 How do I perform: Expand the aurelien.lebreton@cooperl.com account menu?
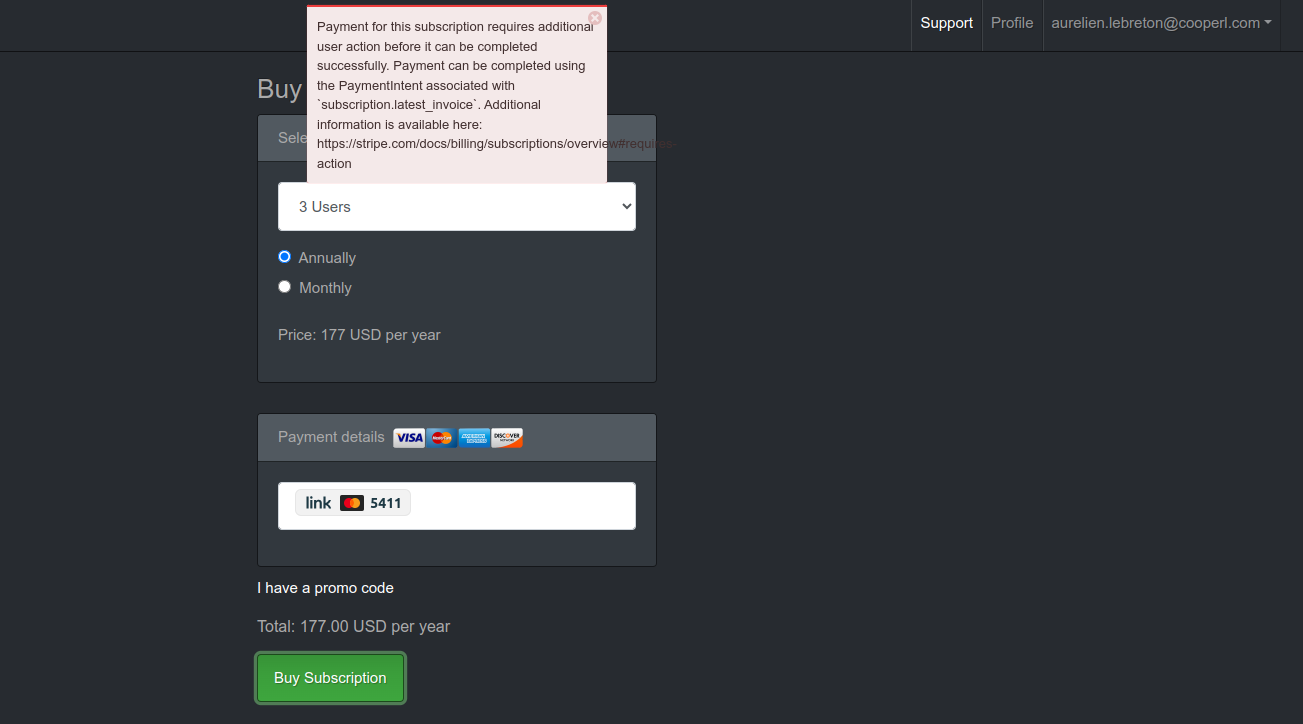1161,23
